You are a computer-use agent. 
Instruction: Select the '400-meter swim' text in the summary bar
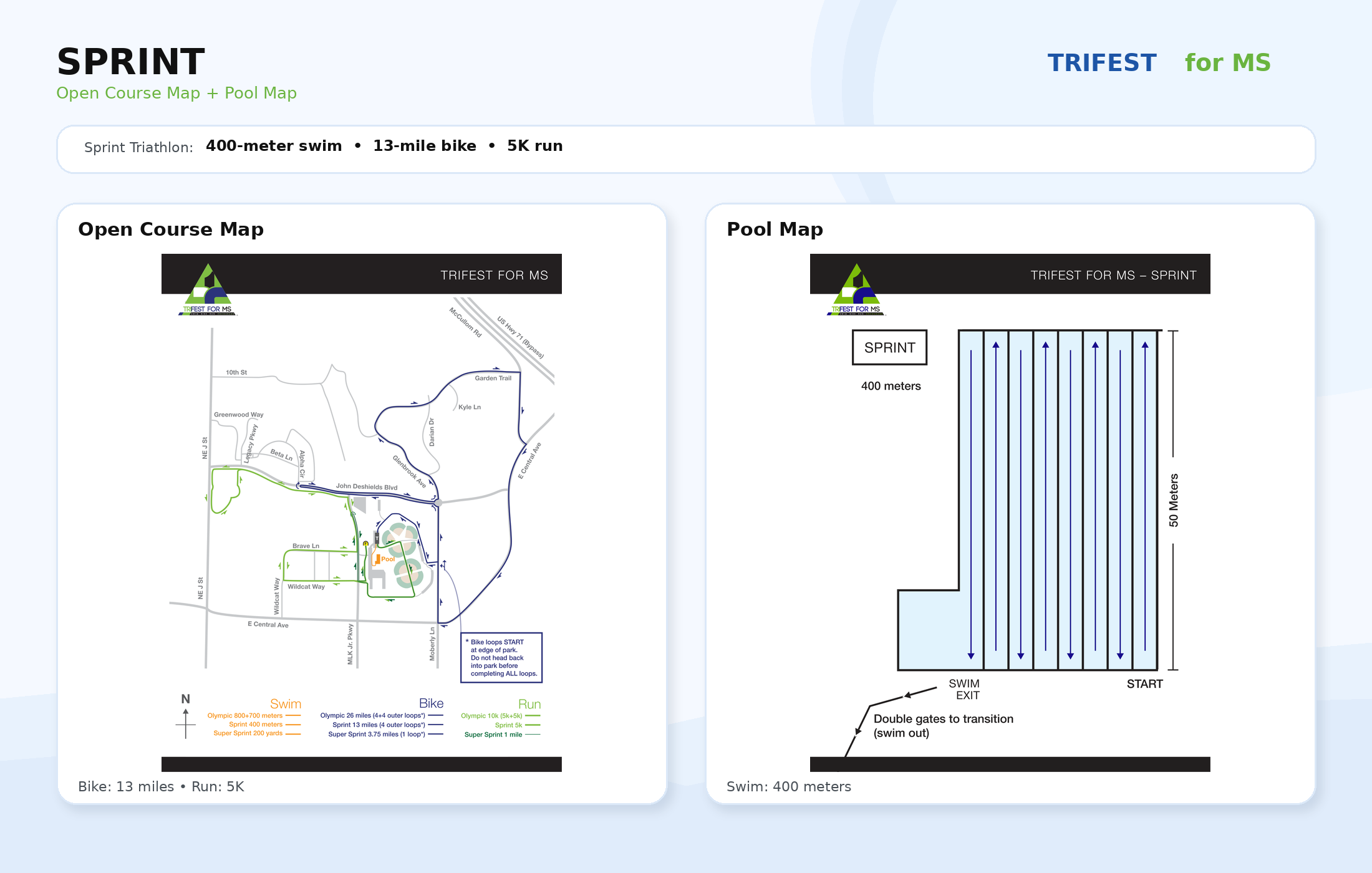[274, 146]
